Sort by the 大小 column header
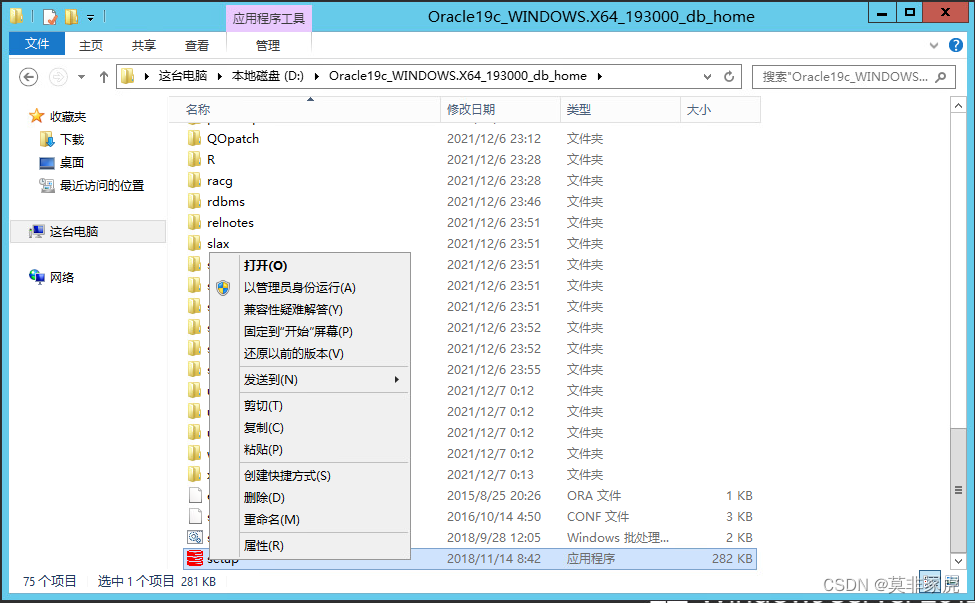 [x=720, y=109]
